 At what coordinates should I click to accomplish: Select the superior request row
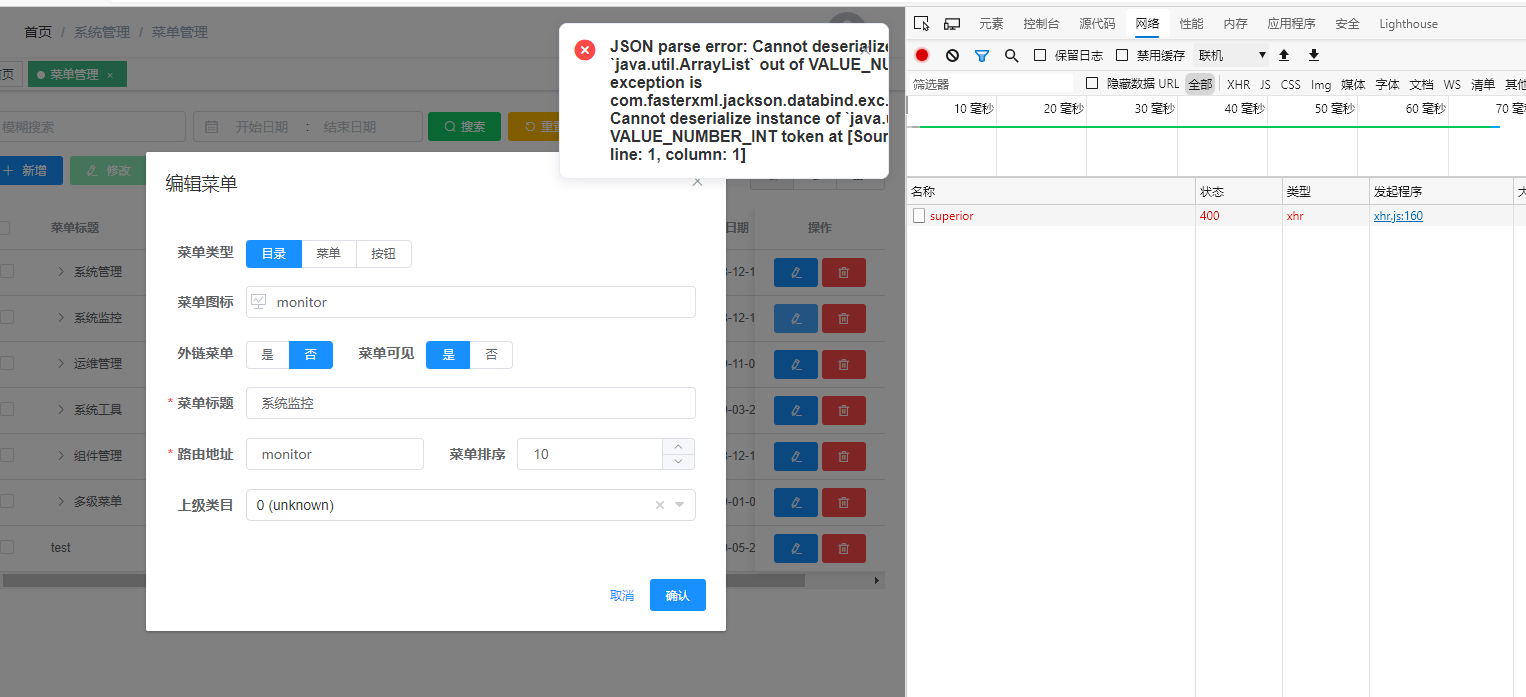click(x=1218, y=216)
